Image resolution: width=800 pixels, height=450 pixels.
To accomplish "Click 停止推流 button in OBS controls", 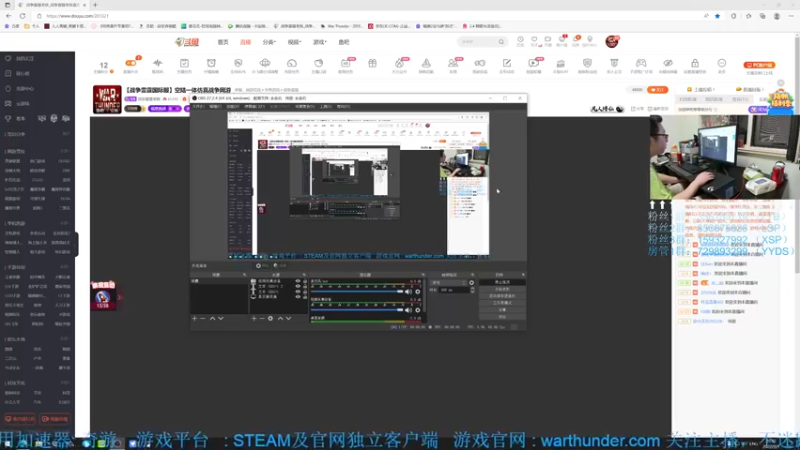I will 503,282.
